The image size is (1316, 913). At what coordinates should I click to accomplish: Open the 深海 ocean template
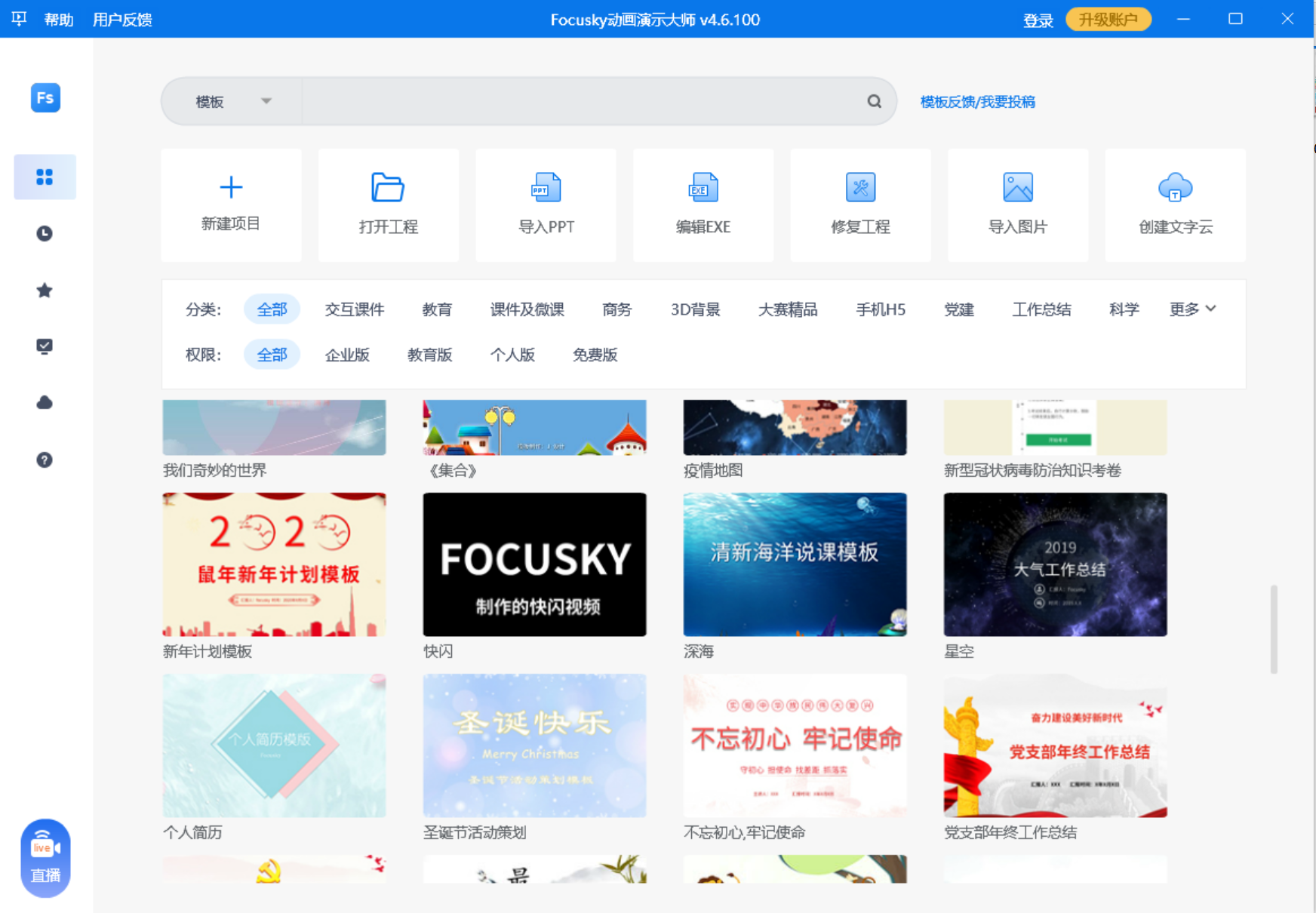[795, 564]
